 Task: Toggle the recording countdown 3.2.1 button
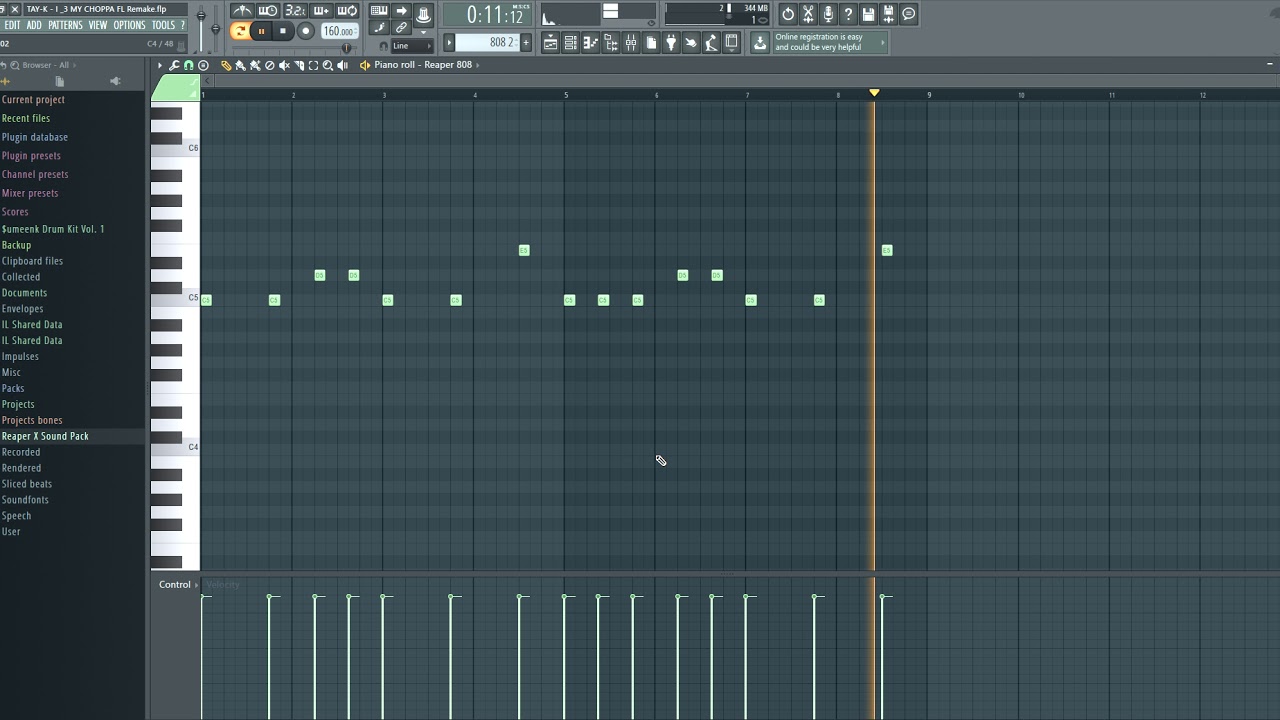[x=295, y=11]
